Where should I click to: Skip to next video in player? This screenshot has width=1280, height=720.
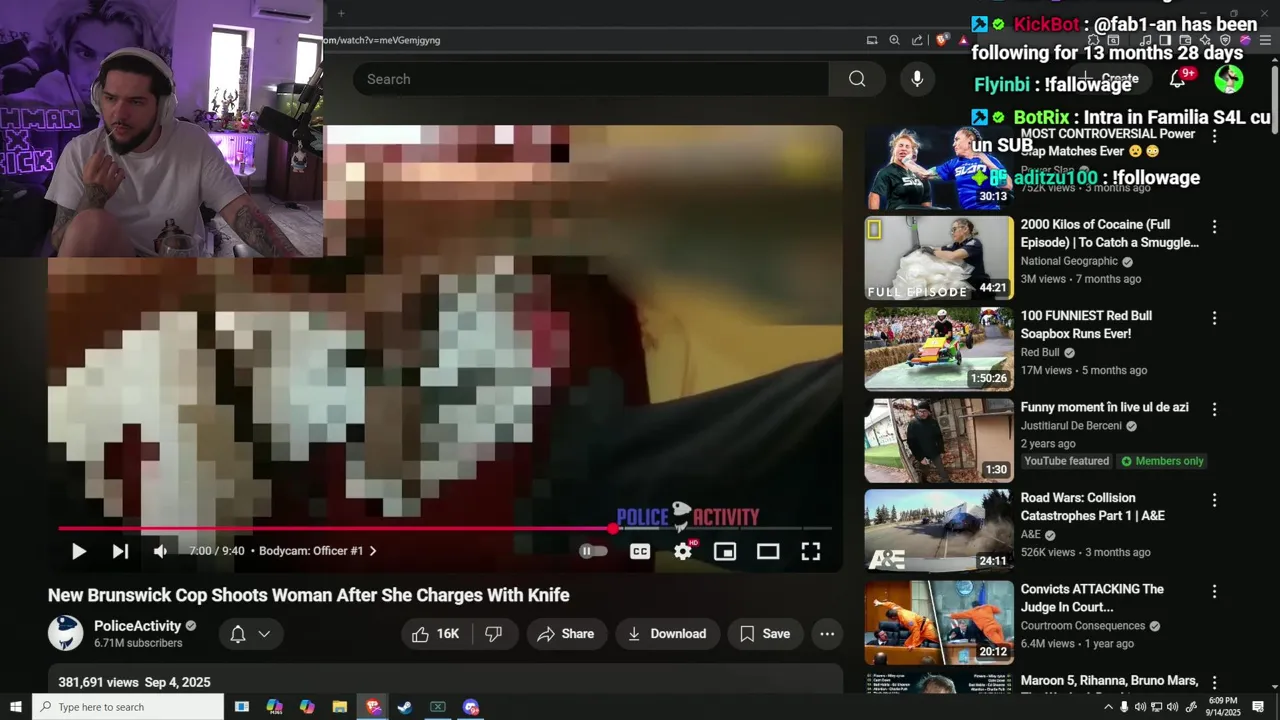click(x=120, y=551)
